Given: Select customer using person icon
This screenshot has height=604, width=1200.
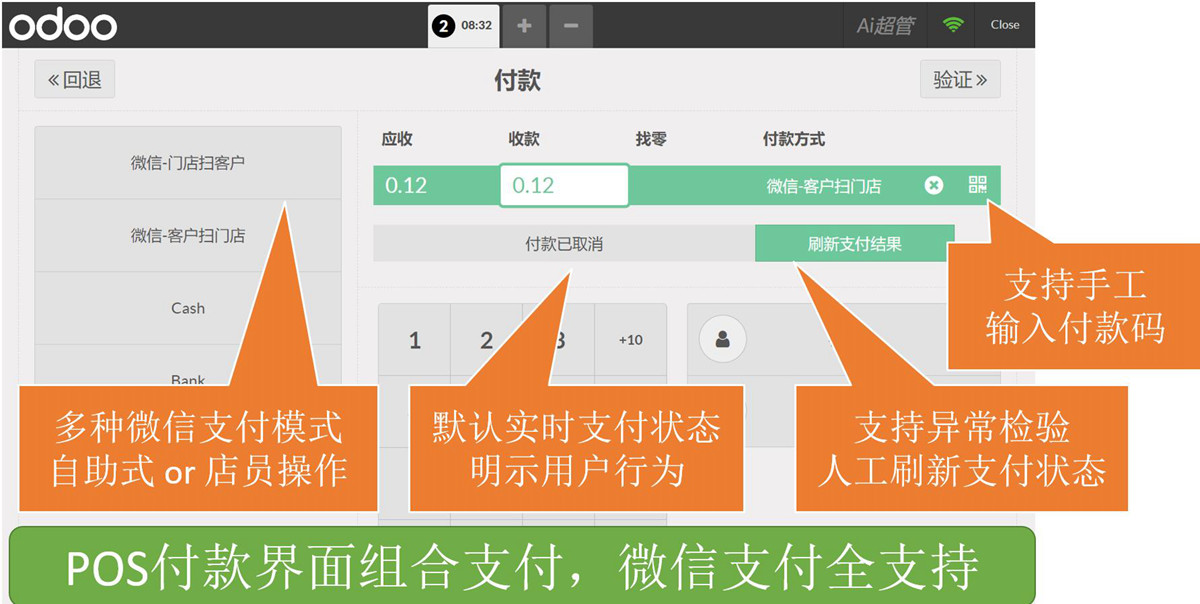Looking at the screenshot, I should pyautogui.click(x=723, y=340).
